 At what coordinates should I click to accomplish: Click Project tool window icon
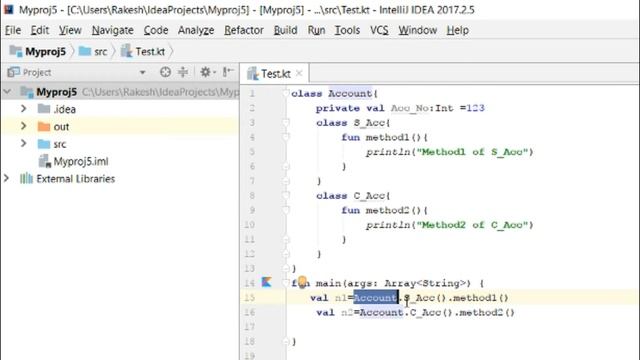pos(13,72)
